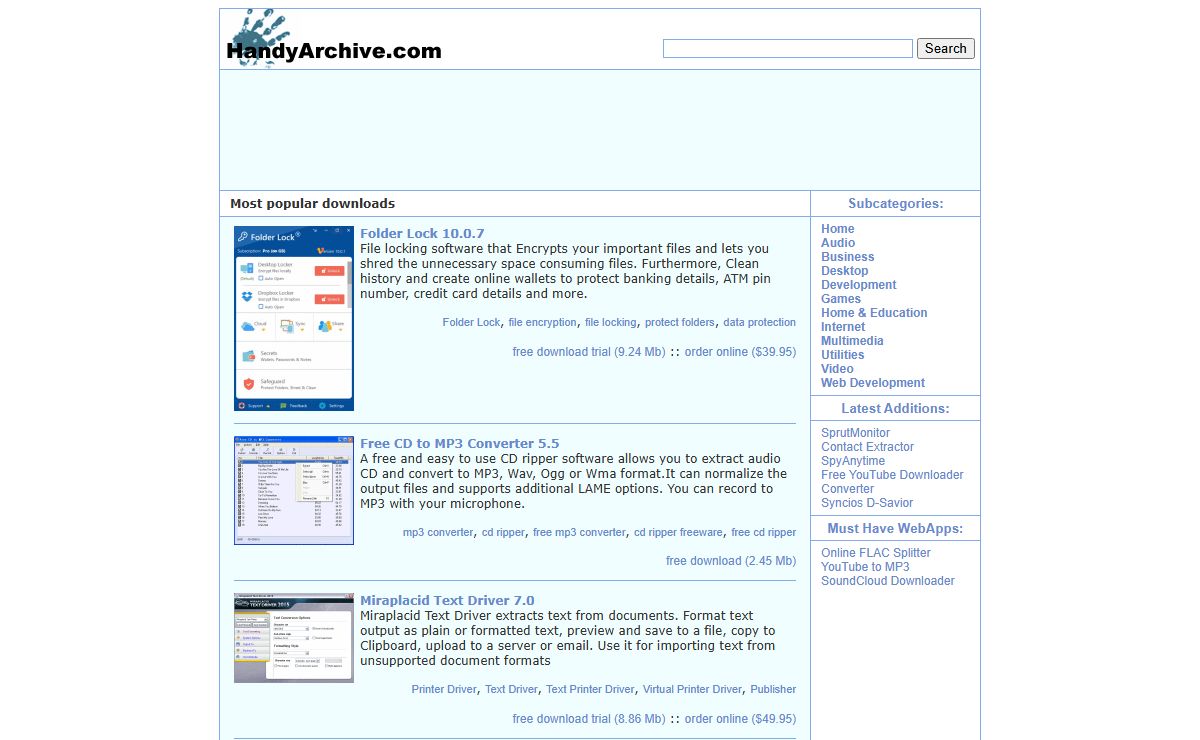
Task: Click the cd ripper tag
Action: (x=503, y=532)
